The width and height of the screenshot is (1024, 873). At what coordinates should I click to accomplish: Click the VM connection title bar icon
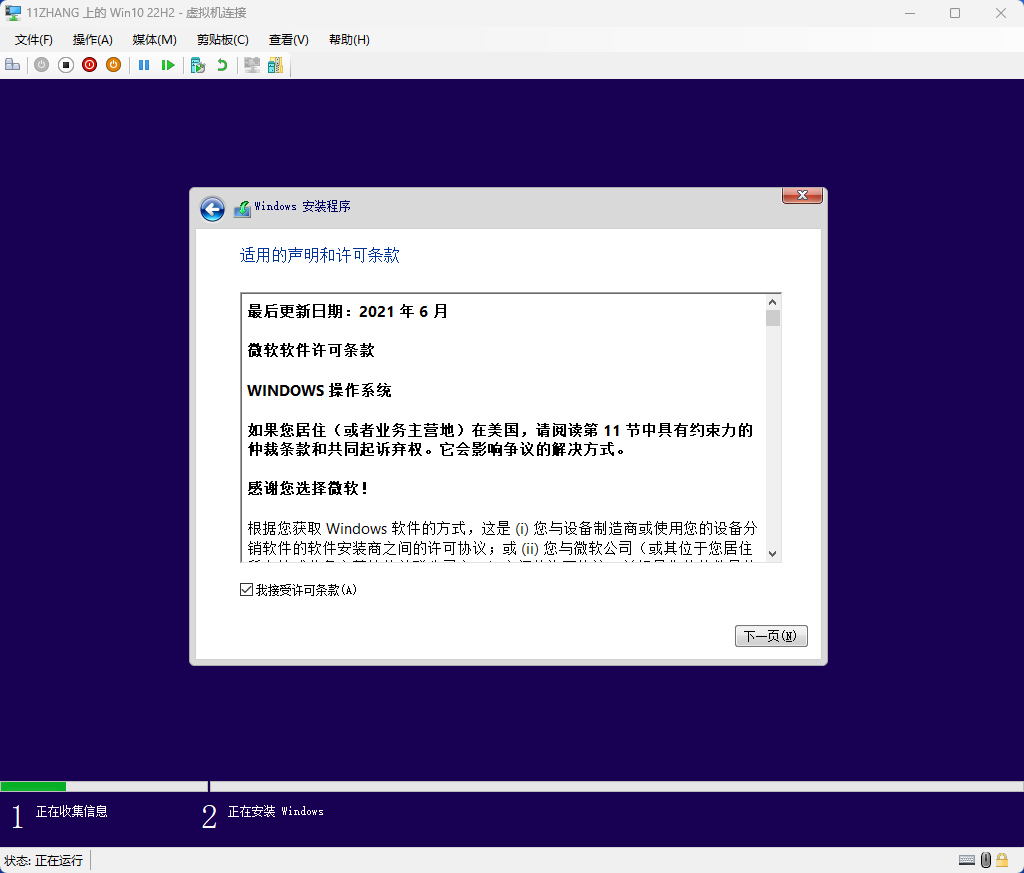[12, 12]
